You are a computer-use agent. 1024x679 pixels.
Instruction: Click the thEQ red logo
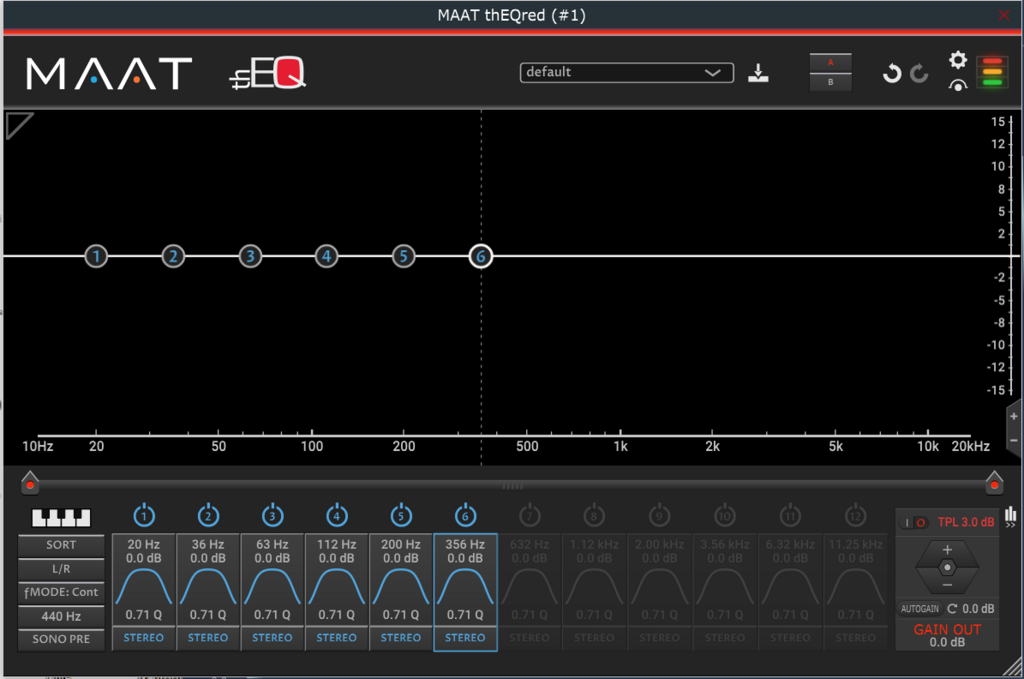pos(268,73)
